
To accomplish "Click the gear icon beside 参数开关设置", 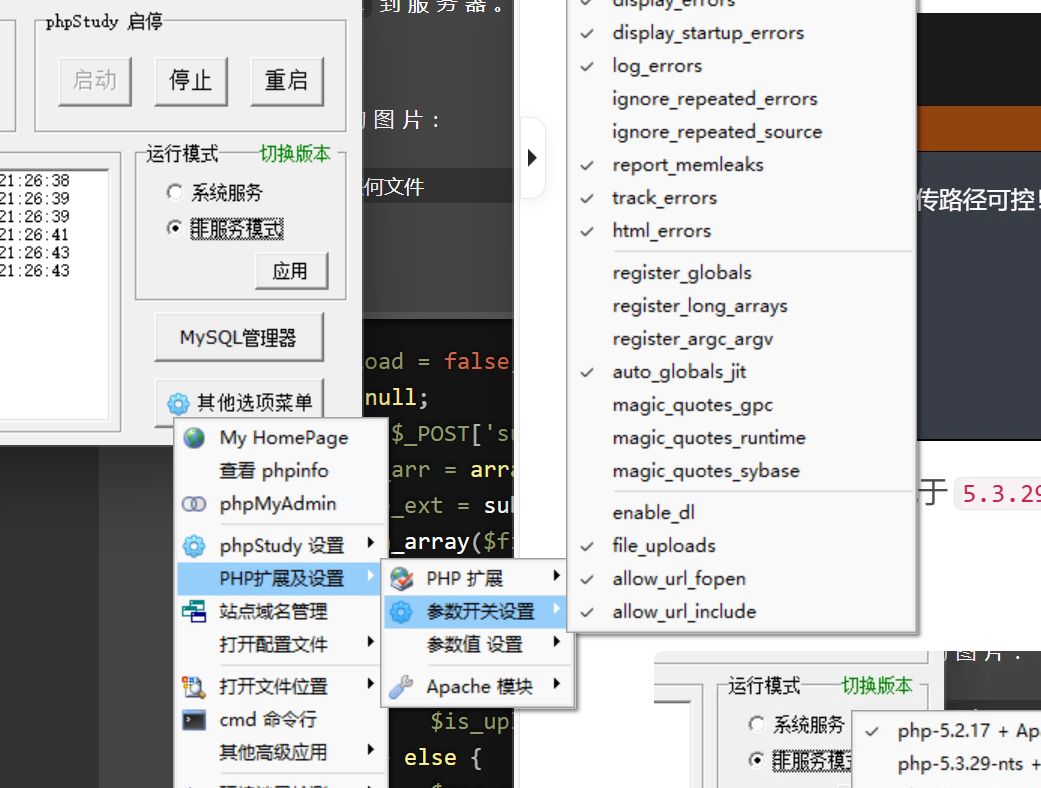I will tap(401, 611).
